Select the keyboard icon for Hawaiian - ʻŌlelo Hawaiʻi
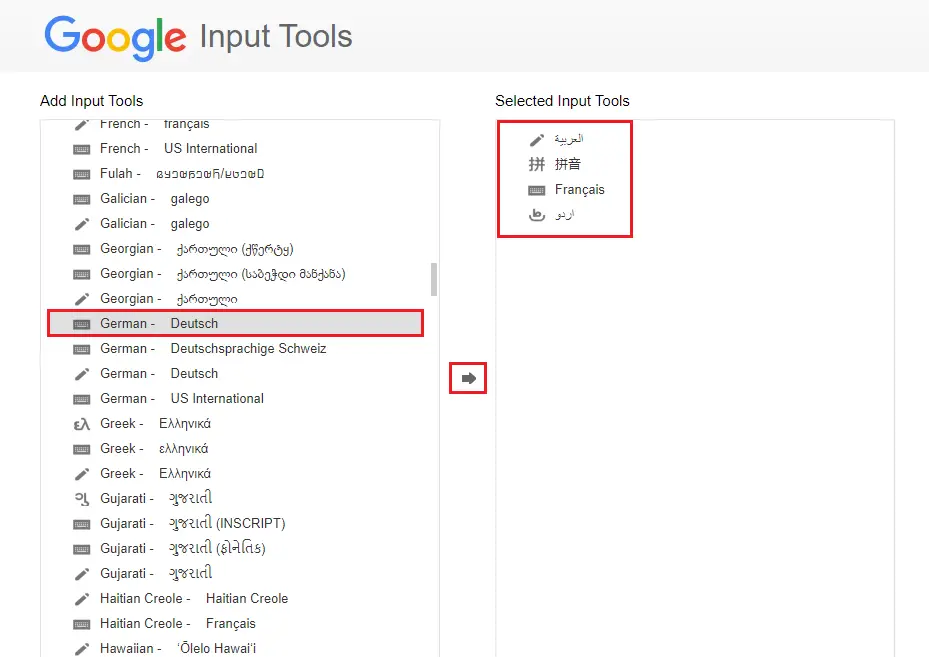This screenshot has height=657, width=929. 81,648
